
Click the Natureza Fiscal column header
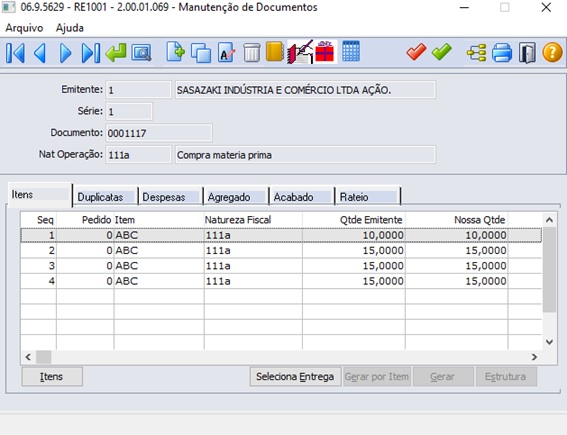tap(253, 220)
